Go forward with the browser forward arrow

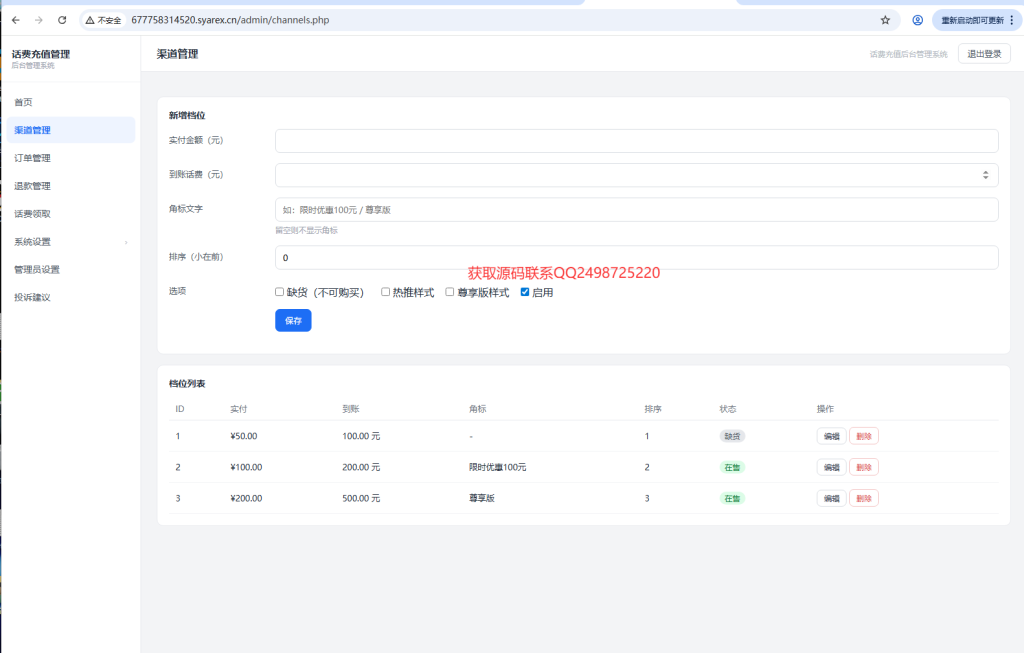(x=39, y=20)
